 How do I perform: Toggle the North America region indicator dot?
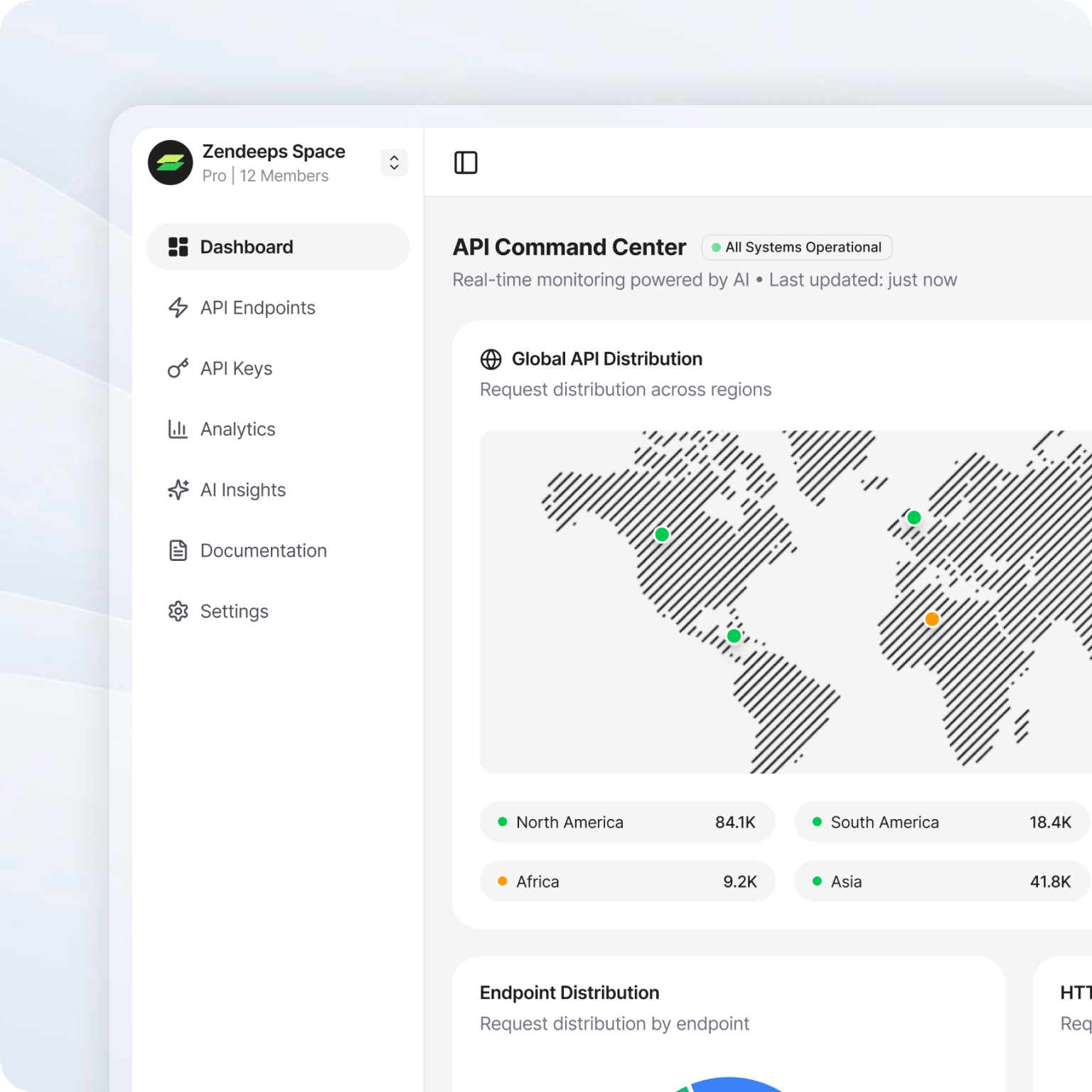[503, 822]
